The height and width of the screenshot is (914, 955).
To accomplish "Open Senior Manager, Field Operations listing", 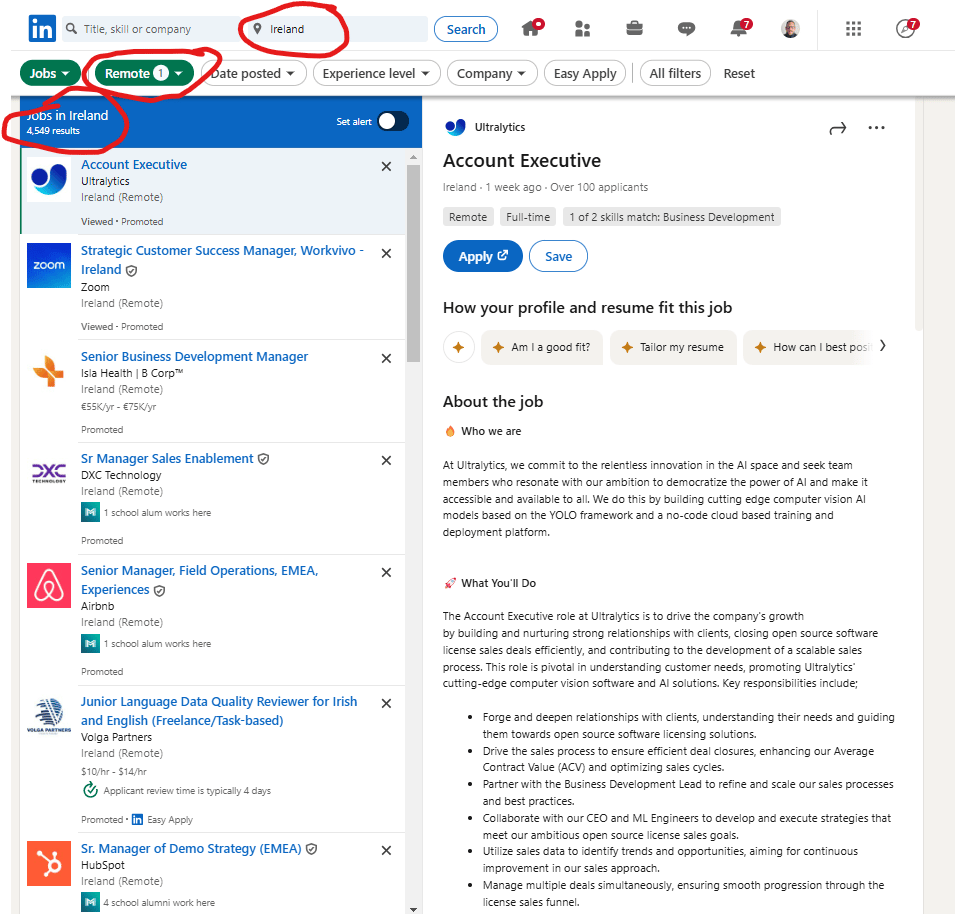I will (x=199, y=580).
